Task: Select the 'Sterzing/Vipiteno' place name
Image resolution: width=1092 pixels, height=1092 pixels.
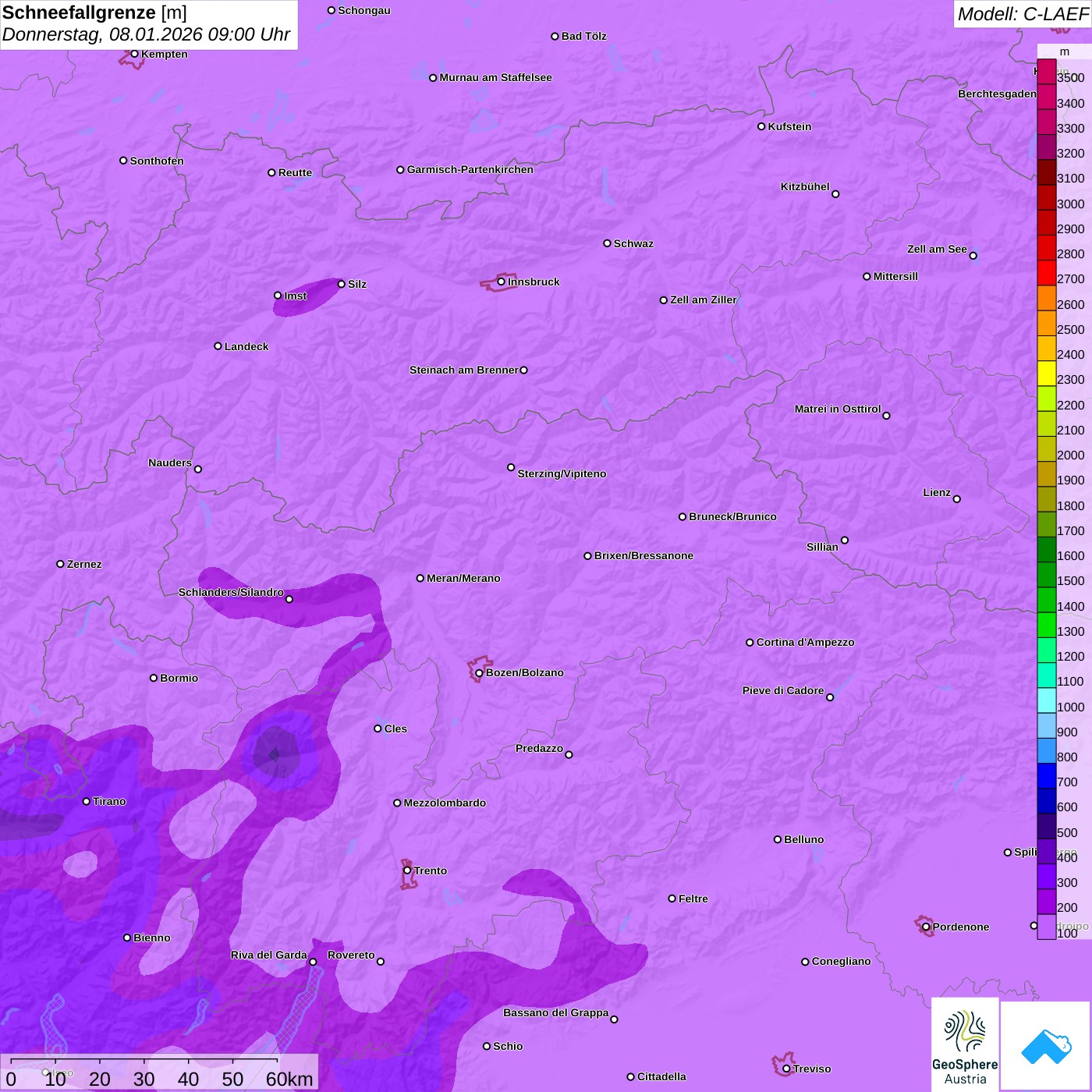Action: click(x=562, y=473)
